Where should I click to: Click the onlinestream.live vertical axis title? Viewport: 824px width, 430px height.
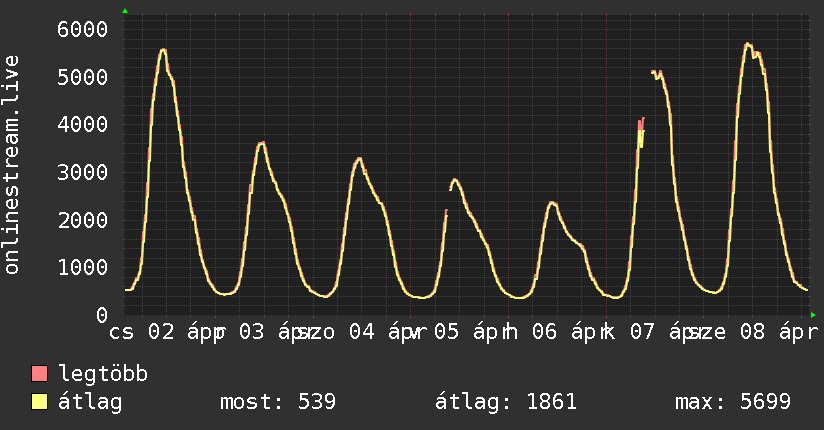(11, 165)
